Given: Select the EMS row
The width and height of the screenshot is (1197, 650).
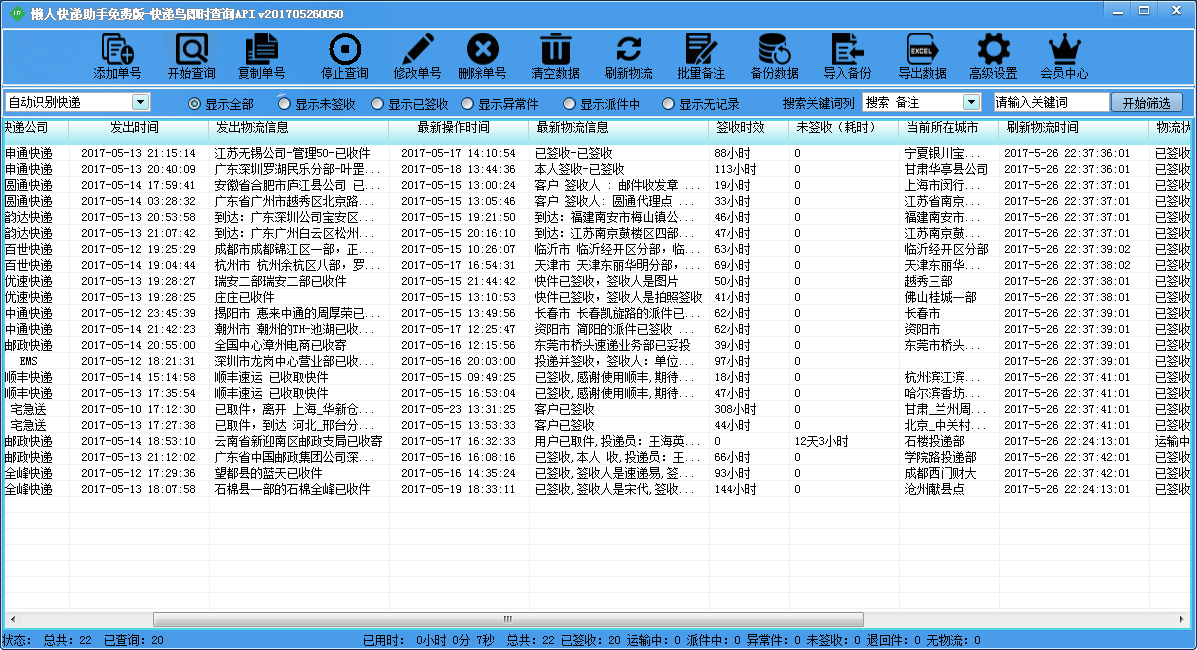Looking at the screenshot, I should click(598, 361).
